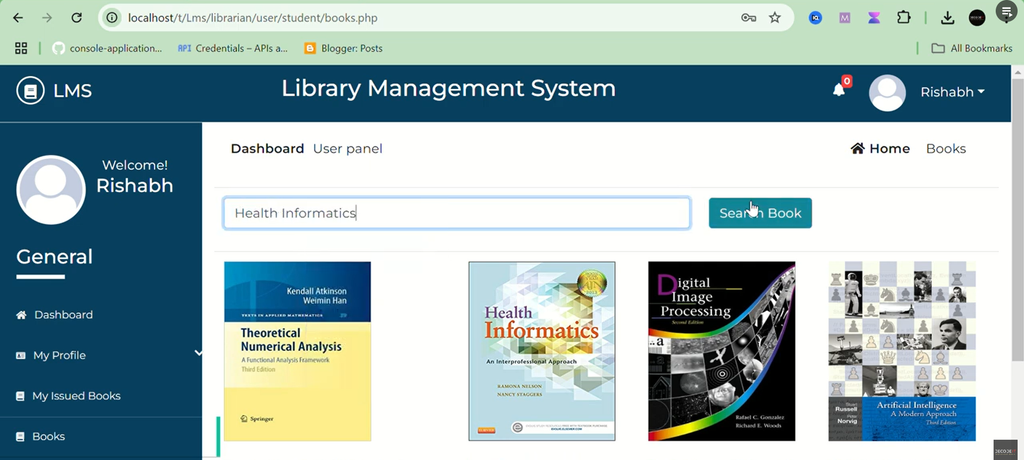The width and height of the screenshot is (1024, 460).
Task: Click the User panel subtitle text
Action: click(347, 148)
